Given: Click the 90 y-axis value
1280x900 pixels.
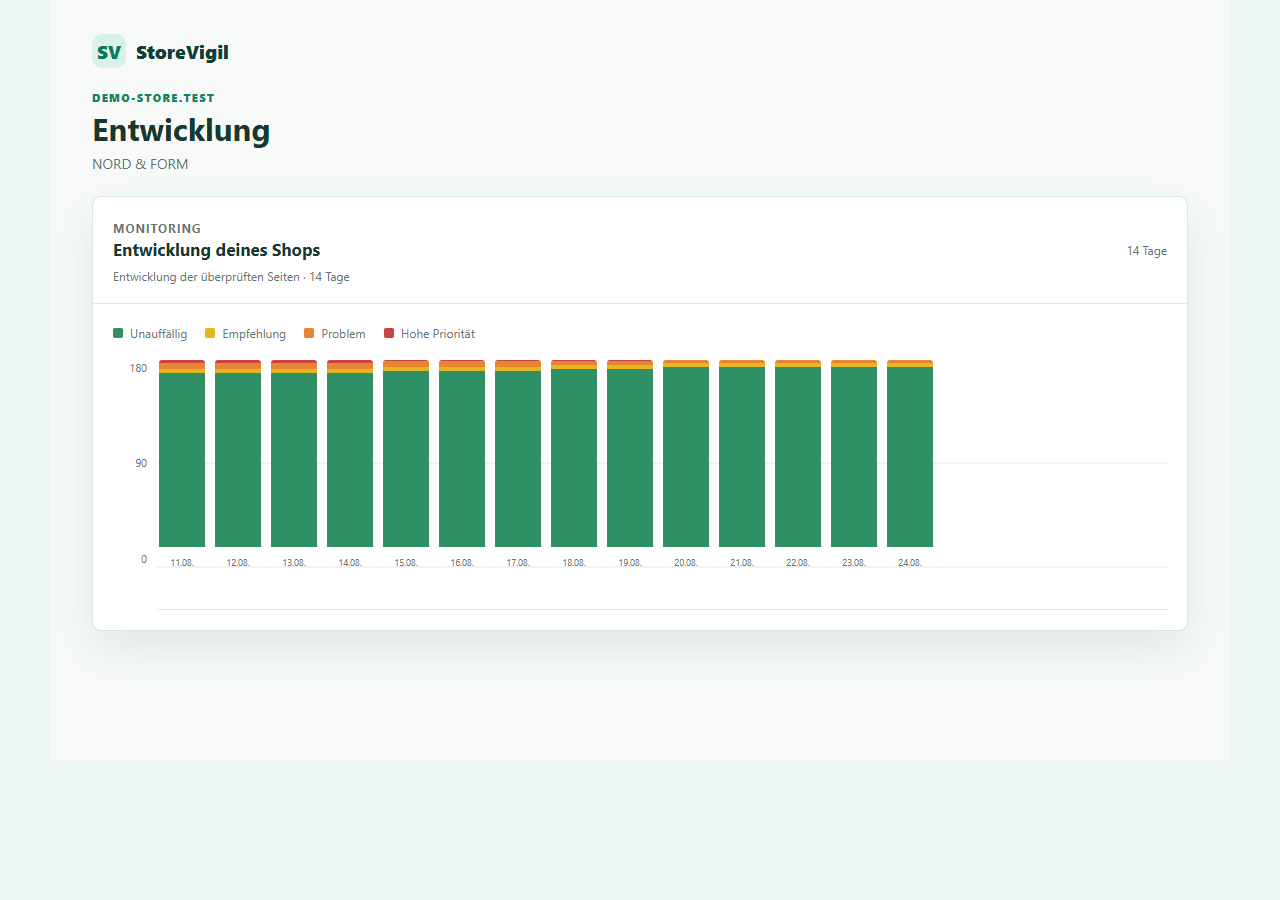Looking at the screenshot, I should pyautogui.click(x=141, y=463).
